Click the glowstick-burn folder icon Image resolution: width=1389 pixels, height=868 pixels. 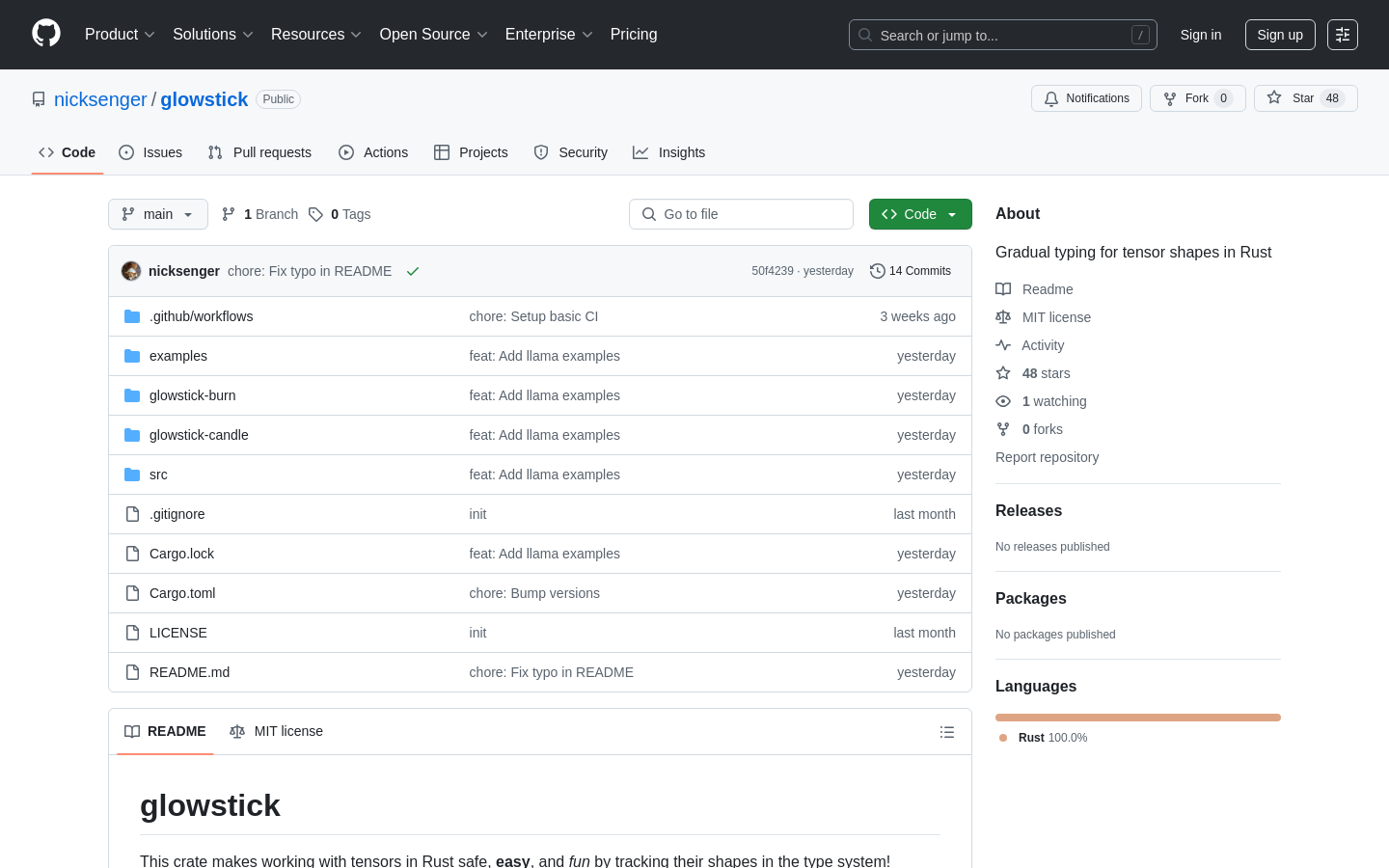tap(132, 395)
